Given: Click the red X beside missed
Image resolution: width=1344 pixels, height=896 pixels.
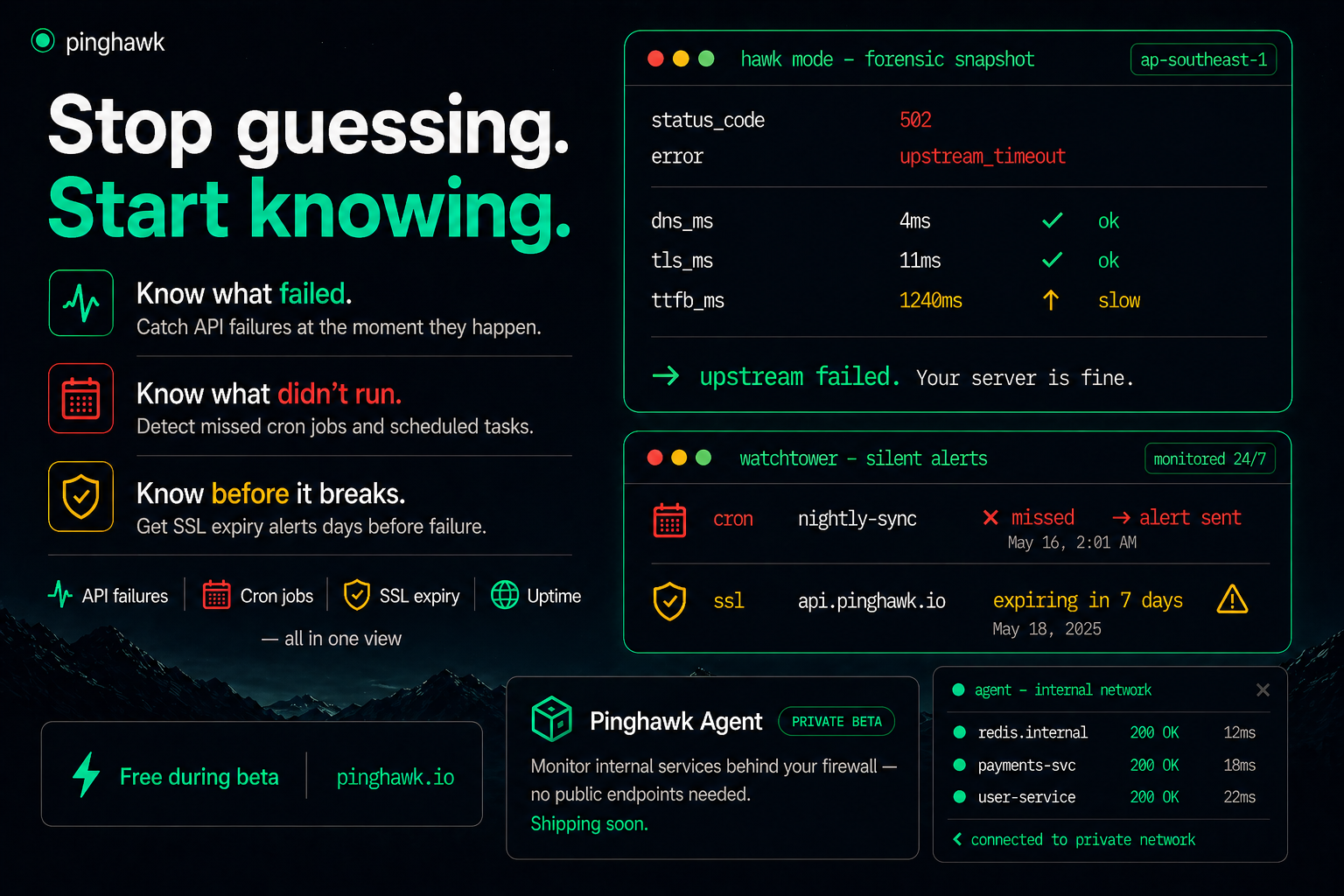Looking at the screenshot, I should tap(990, 518).
